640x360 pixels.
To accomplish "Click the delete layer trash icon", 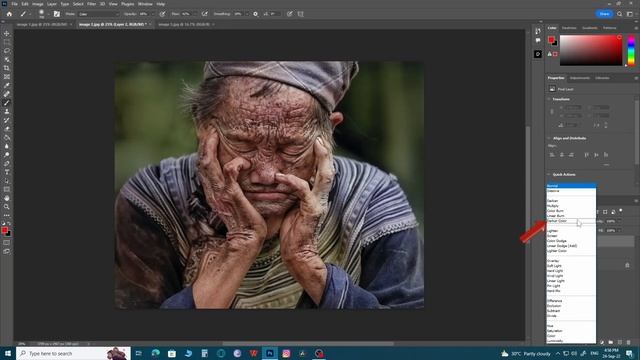I will 629,342.
